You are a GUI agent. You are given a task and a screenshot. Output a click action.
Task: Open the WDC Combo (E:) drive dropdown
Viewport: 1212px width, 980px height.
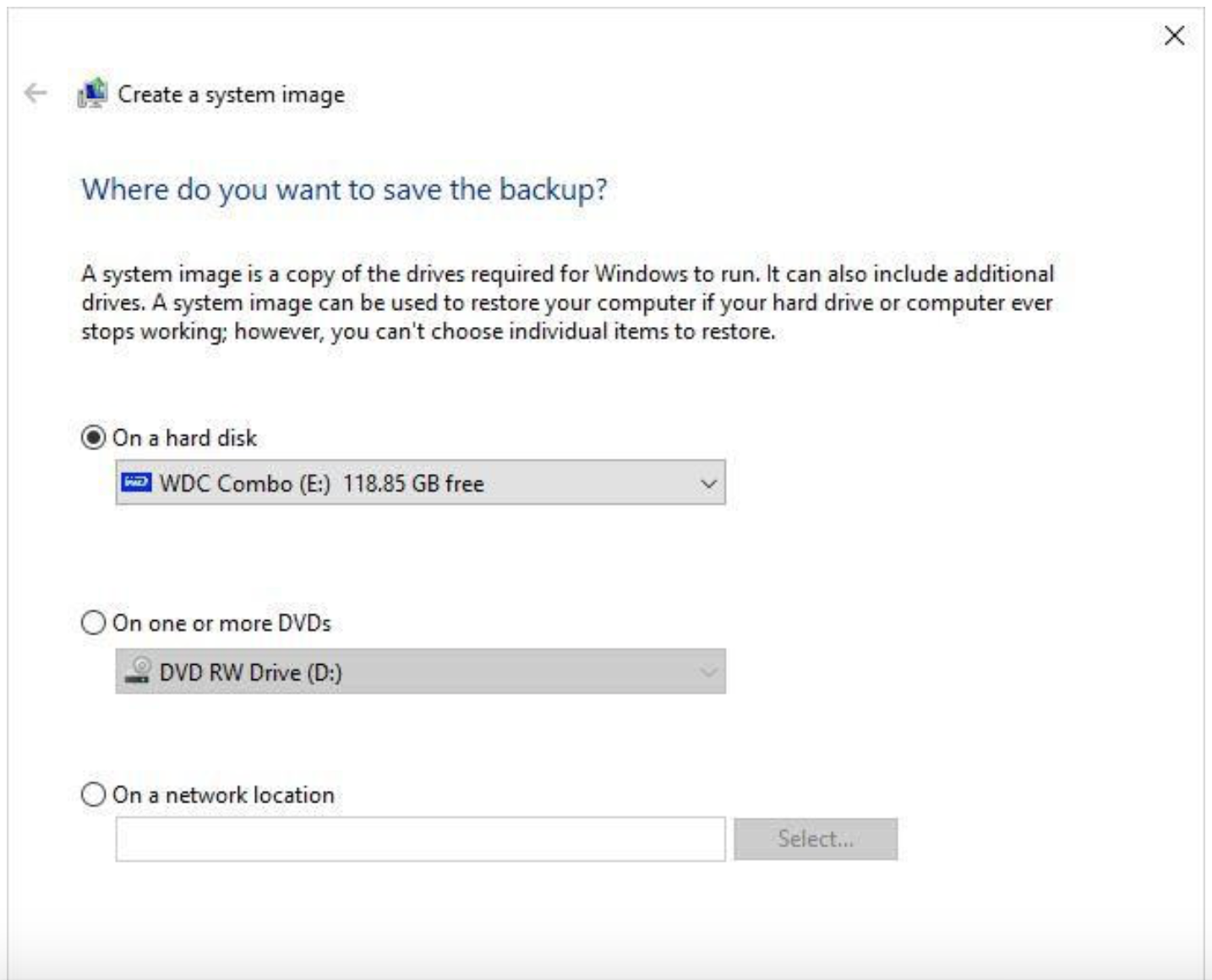pyautogui.click(x=419, y=483)
